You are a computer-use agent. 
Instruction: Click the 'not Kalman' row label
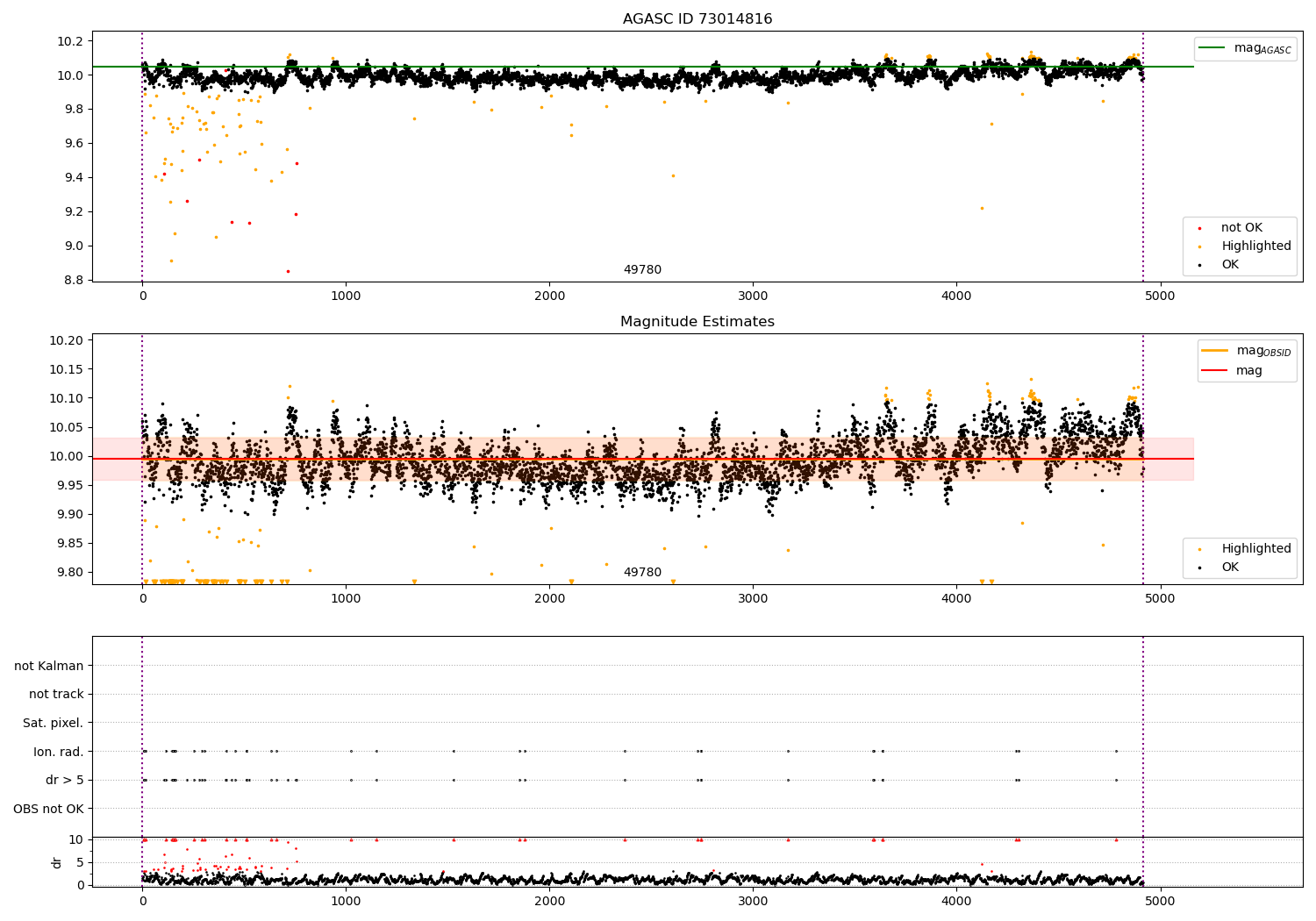point(49,666)
